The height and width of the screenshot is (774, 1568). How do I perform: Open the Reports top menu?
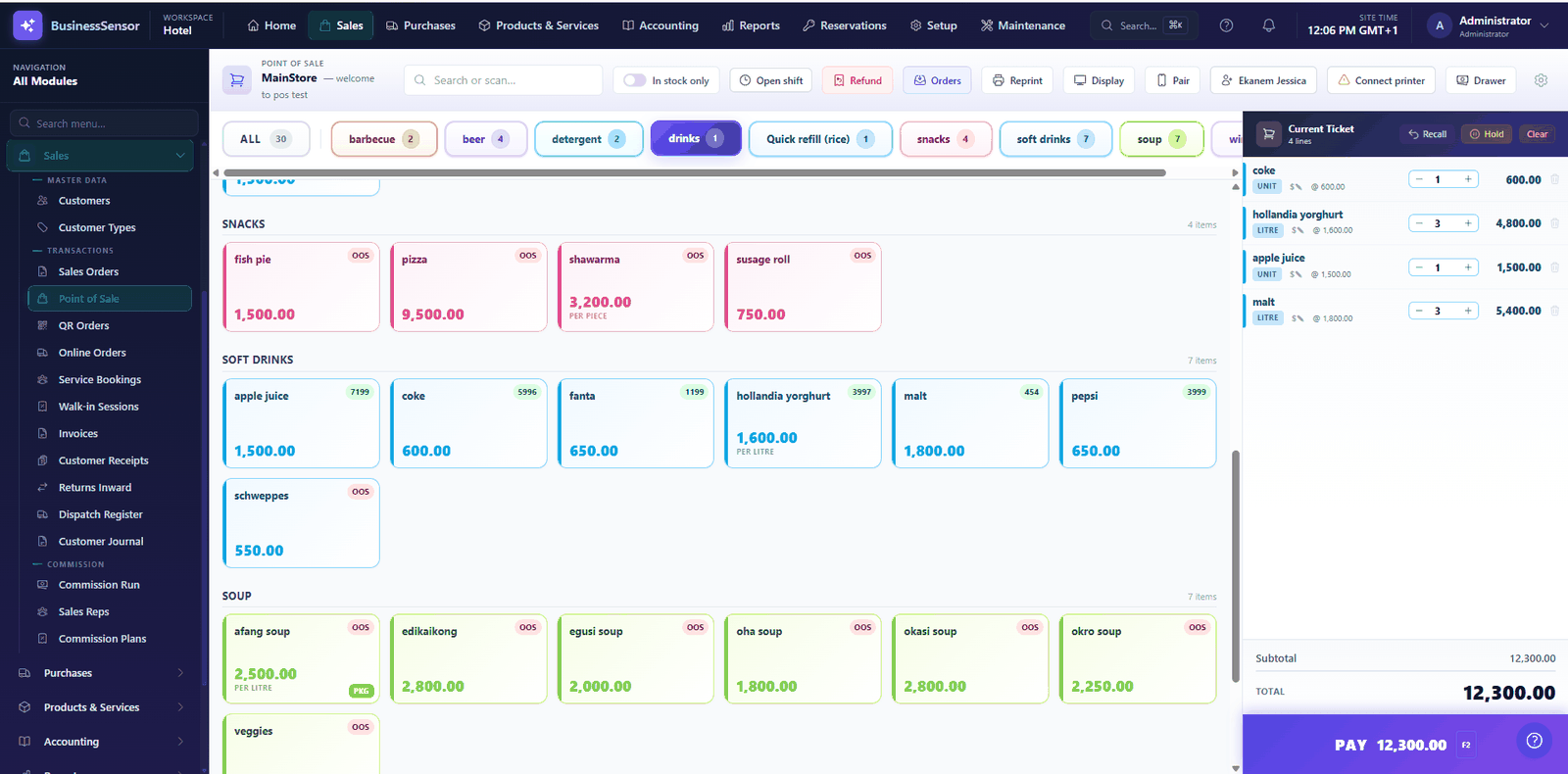click(x=751, y=25)
